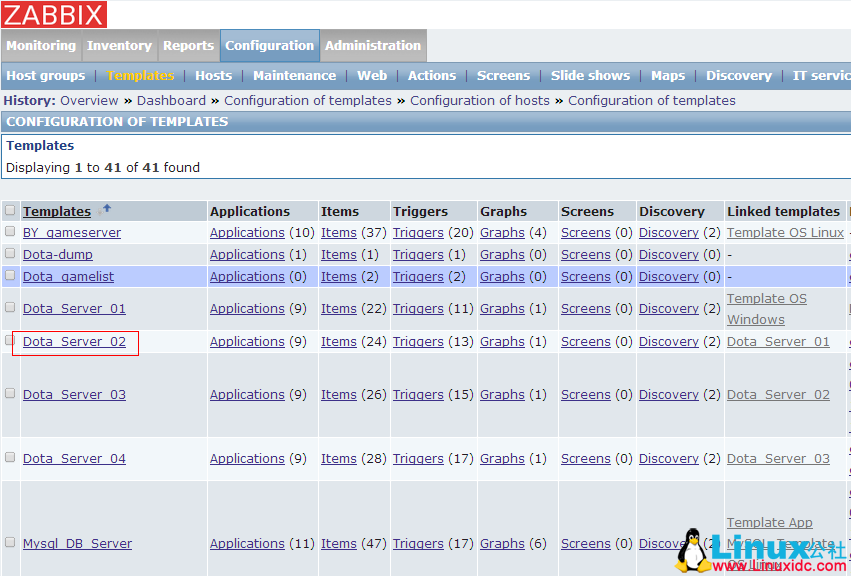The width and height of the screenshot is (851, 576).
Task: Click the ZABBIX logo
Action: (54, 14)
